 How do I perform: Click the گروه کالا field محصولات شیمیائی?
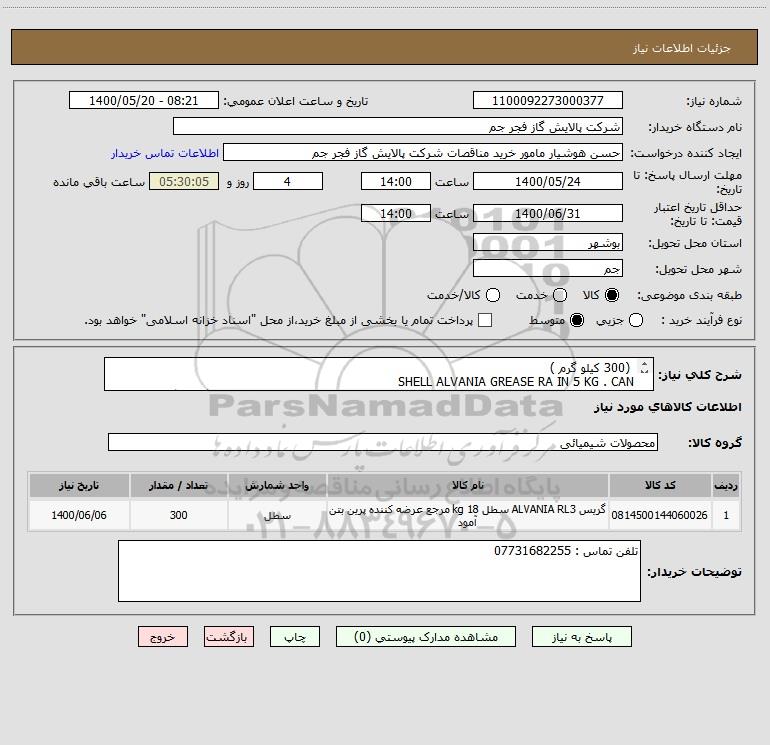[383, 442]
